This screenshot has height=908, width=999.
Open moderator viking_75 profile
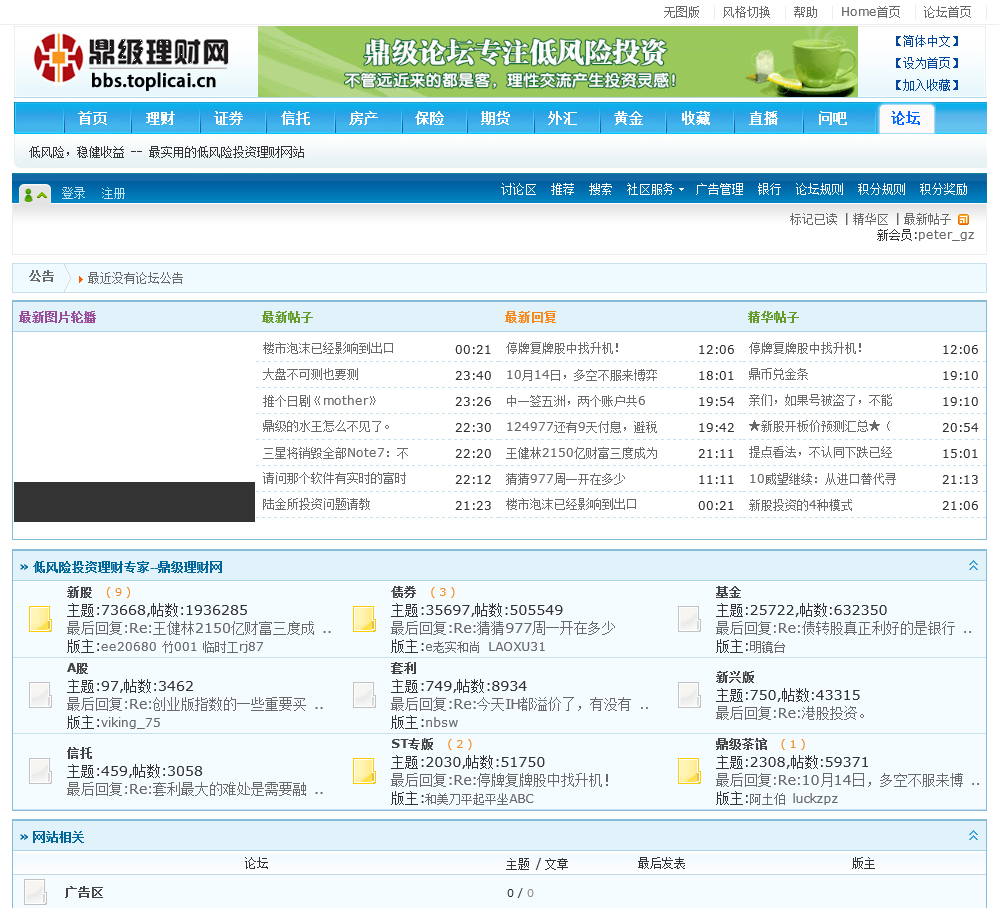tap(131, 723)
